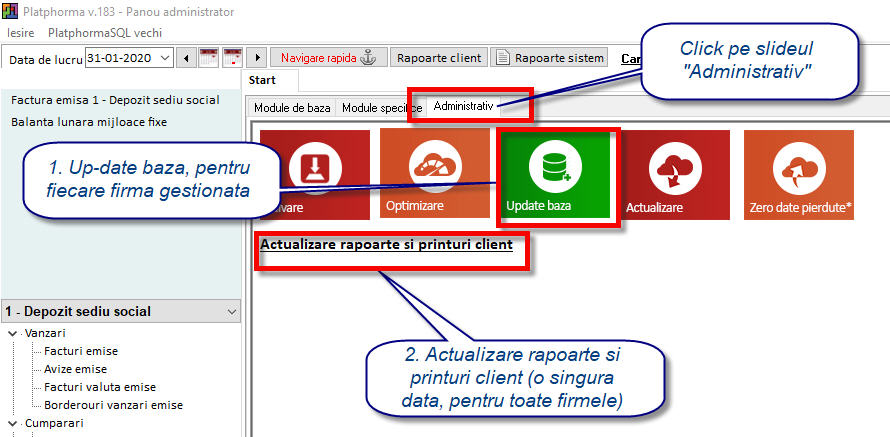The height and width of the screenshot is (437, 890).
Task: Collapse the Vanzari tree node
Action: (x=12, y=333)
